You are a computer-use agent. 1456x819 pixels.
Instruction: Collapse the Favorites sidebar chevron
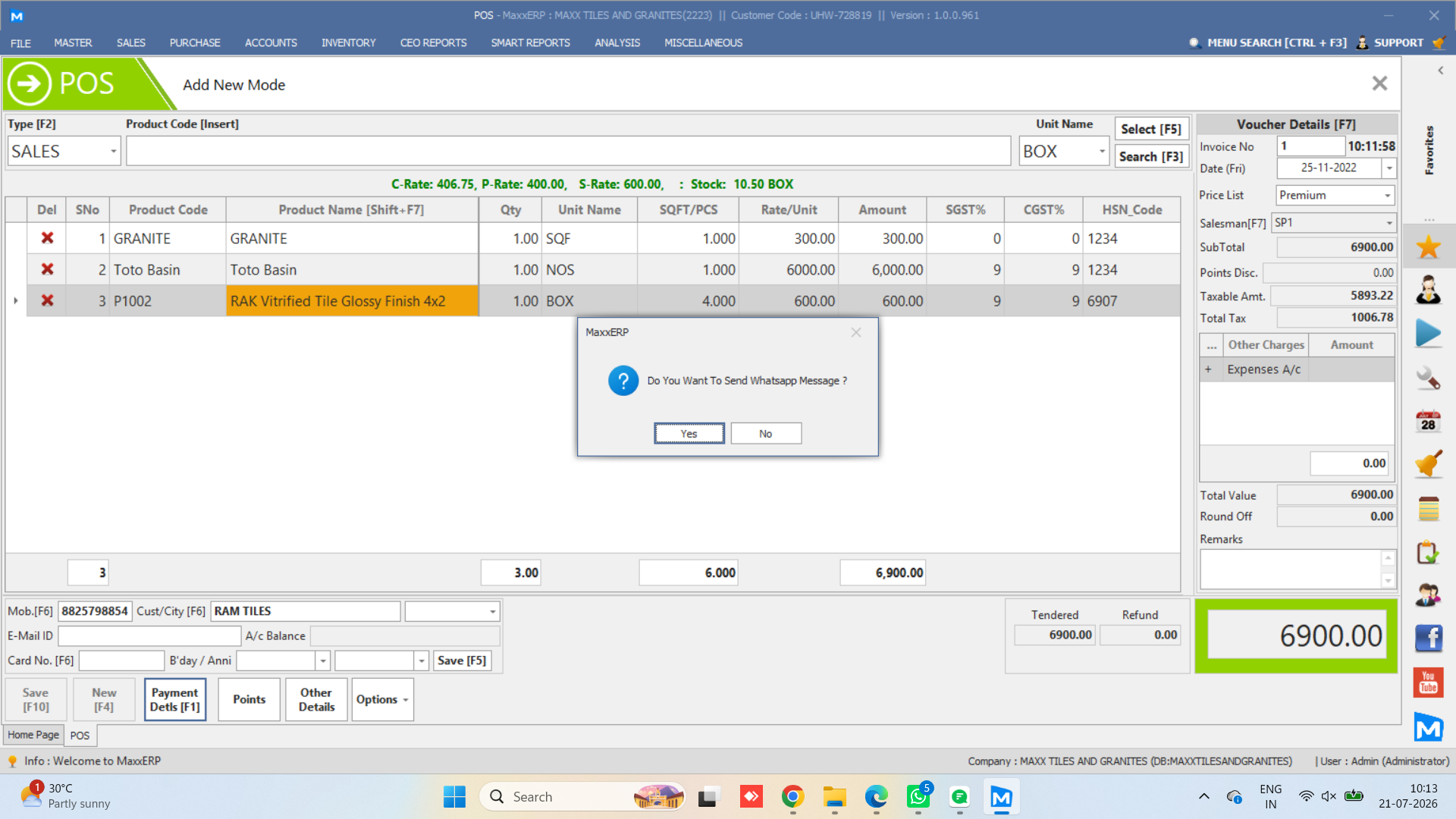(1440, 71)
